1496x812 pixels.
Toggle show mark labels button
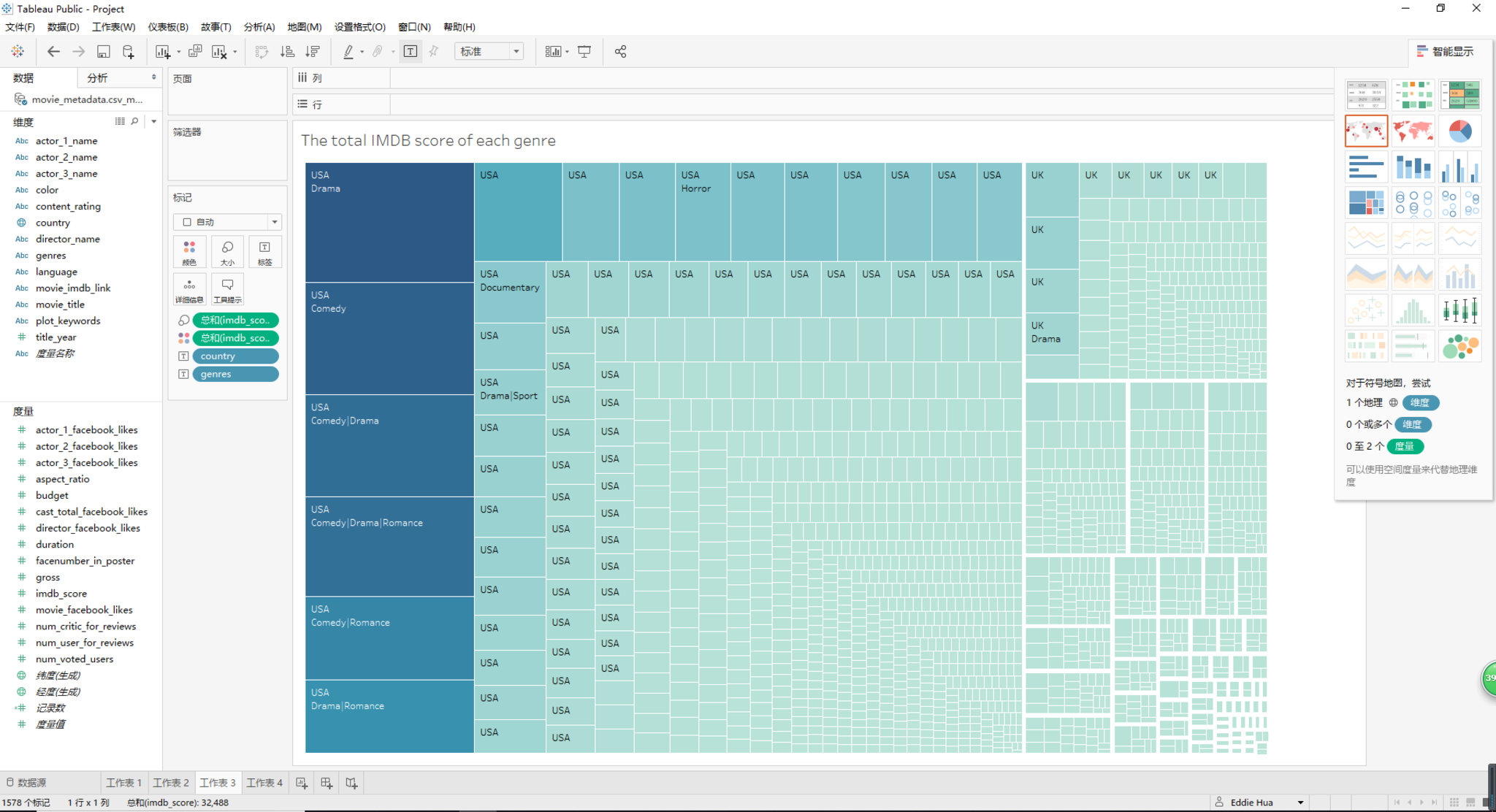[x=411, y=51]
